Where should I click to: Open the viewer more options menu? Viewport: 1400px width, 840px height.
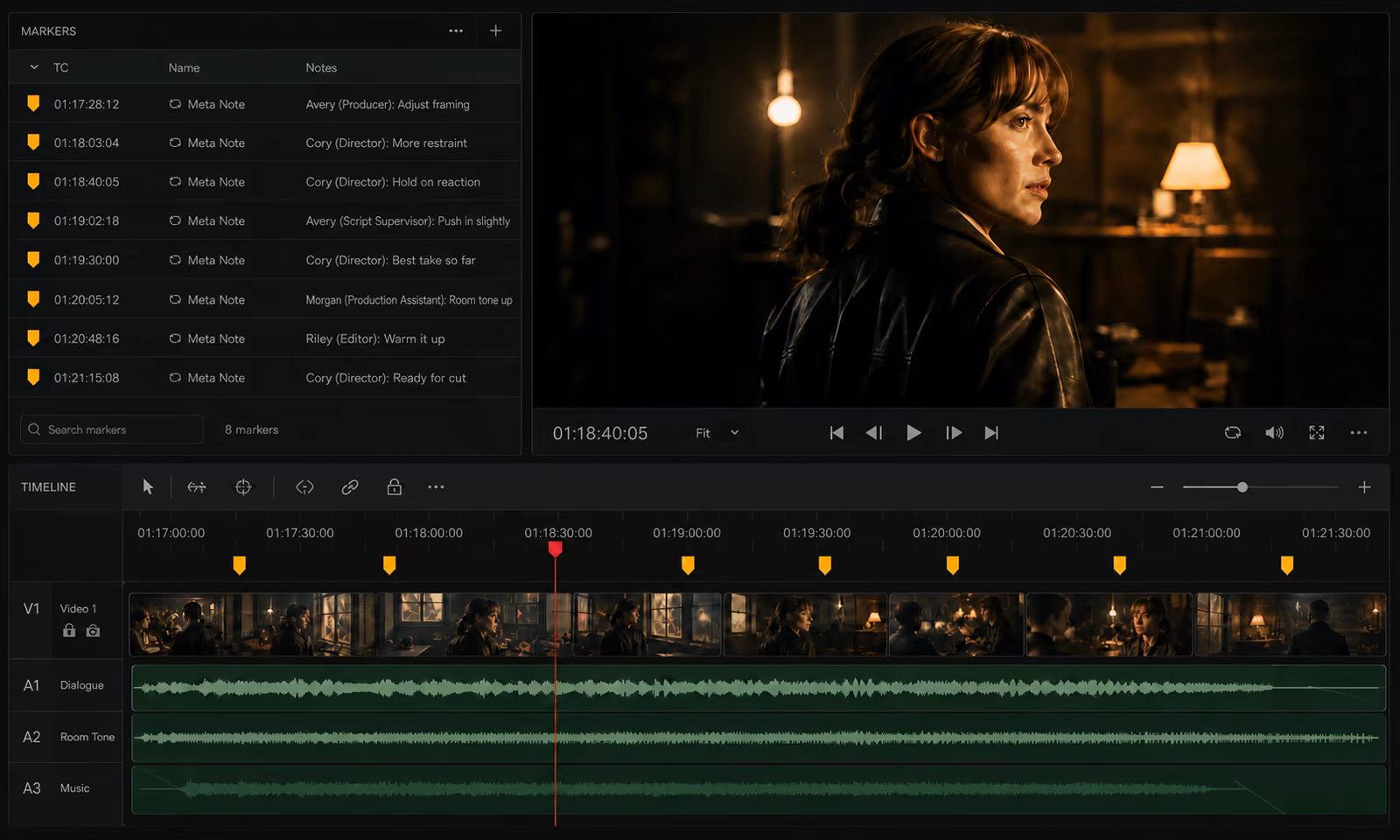pyautogui.click(x=1358, y=432)
